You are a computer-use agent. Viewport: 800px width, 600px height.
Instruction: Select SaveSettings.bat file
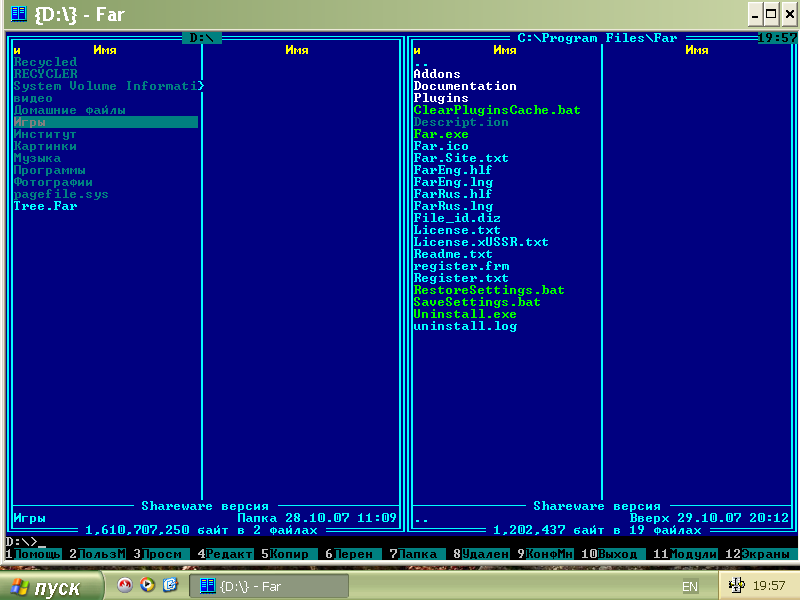477,302
